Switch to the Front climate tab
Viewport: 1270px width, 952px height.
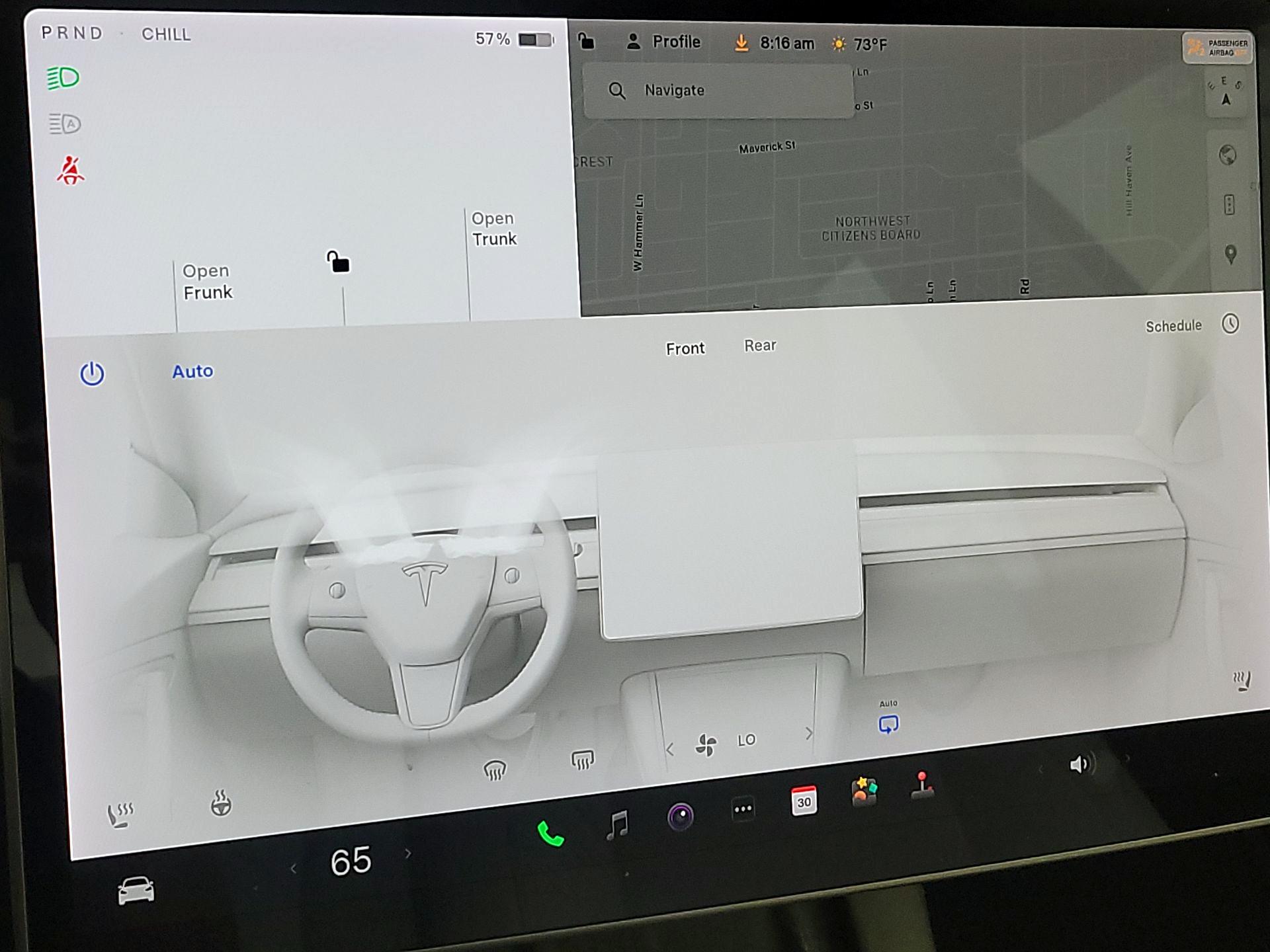685,348
